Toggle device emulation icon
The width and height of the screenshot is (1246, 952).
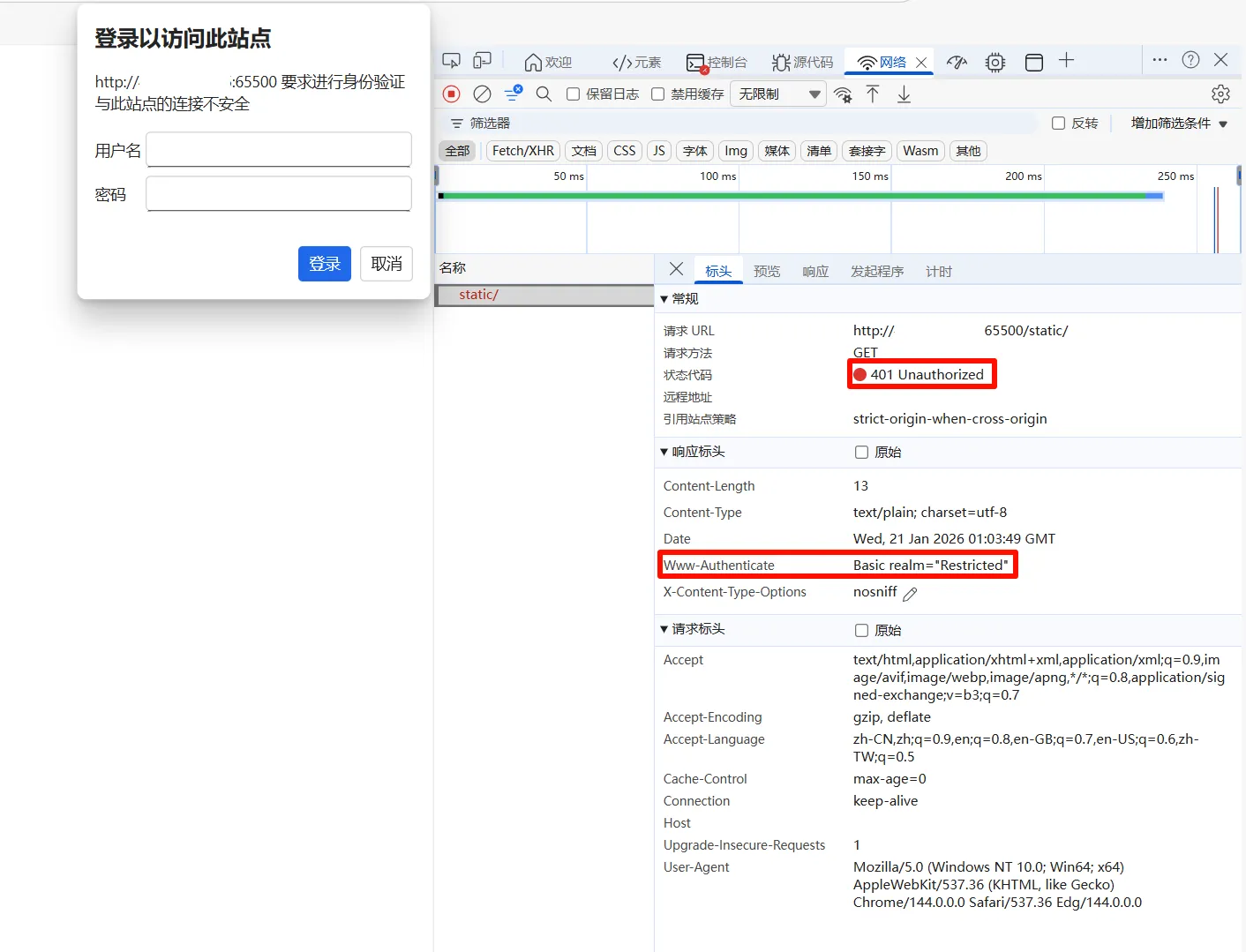[x=482, y=61]
